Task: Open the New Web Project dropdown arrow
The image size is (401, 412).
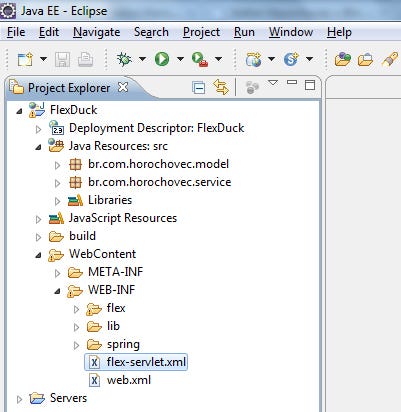Action: (x=272, y=59)
